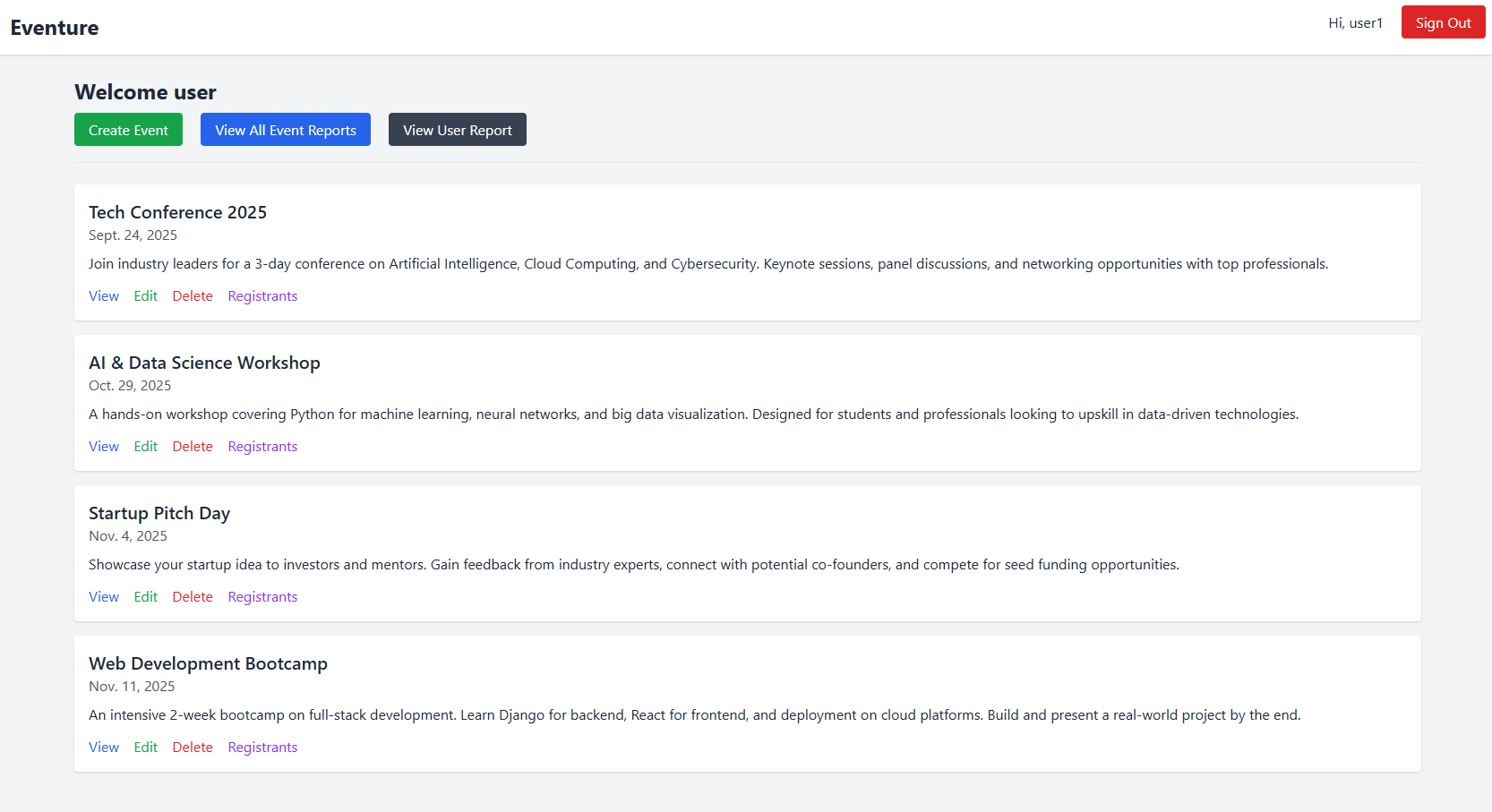The height and width of the screenshot is (812, 1492).
Task: View the Tech Conference 2025 event
Action: point(104,296)
